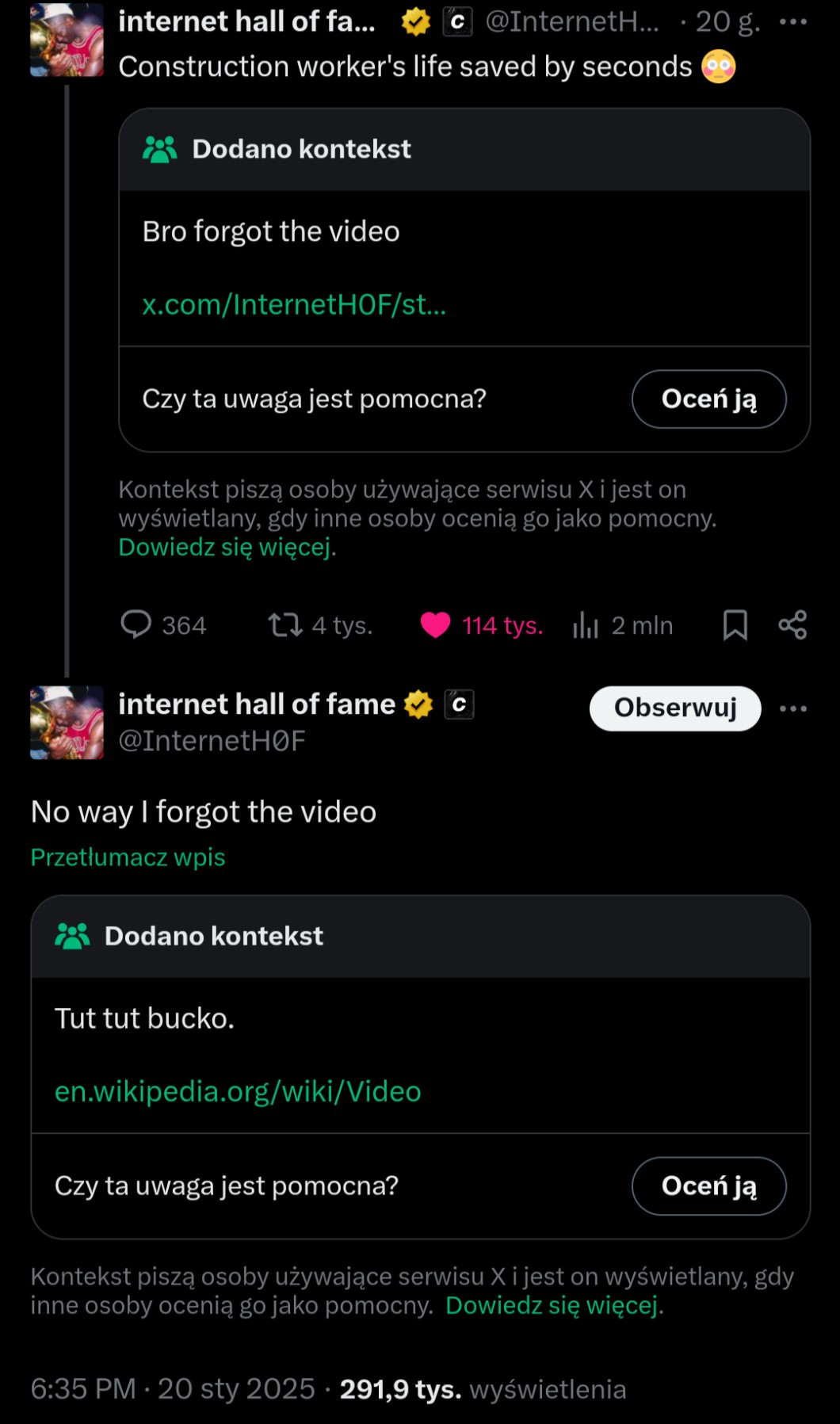This screenshot has height=1424, width=840.
Task: Open the top tweet's profile avatar
Action: click(67, 40)
